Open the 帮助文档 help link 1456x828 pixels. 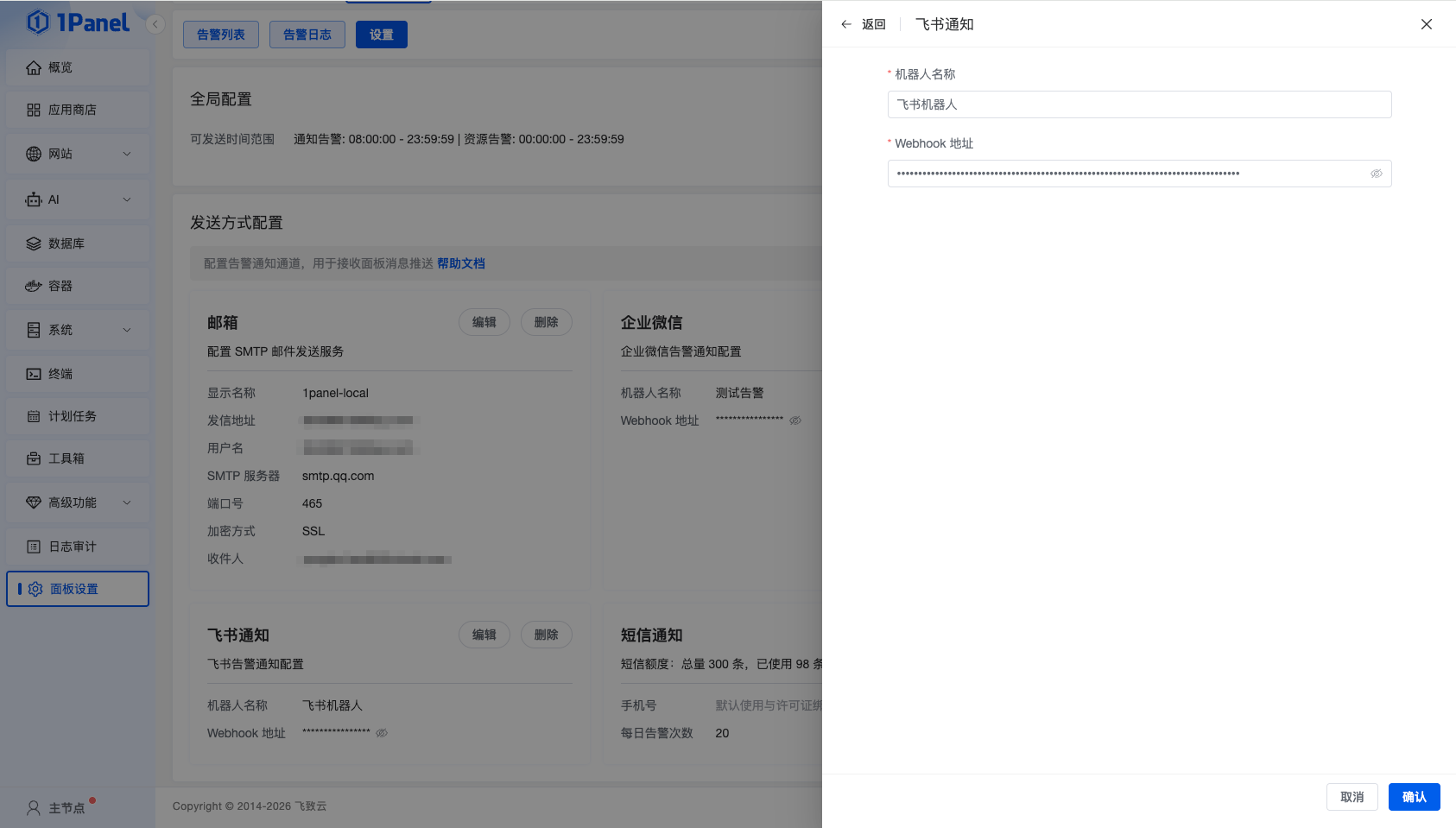460,263
